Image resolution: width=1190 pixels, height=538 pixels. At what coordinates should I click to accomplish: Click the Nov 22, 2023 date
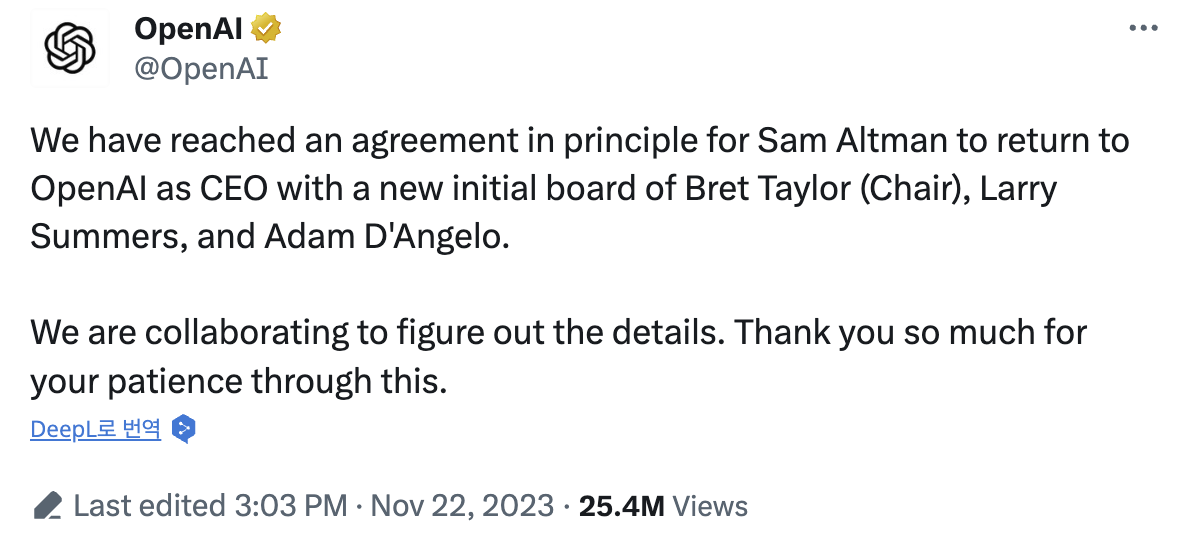(x=462, y=506)
